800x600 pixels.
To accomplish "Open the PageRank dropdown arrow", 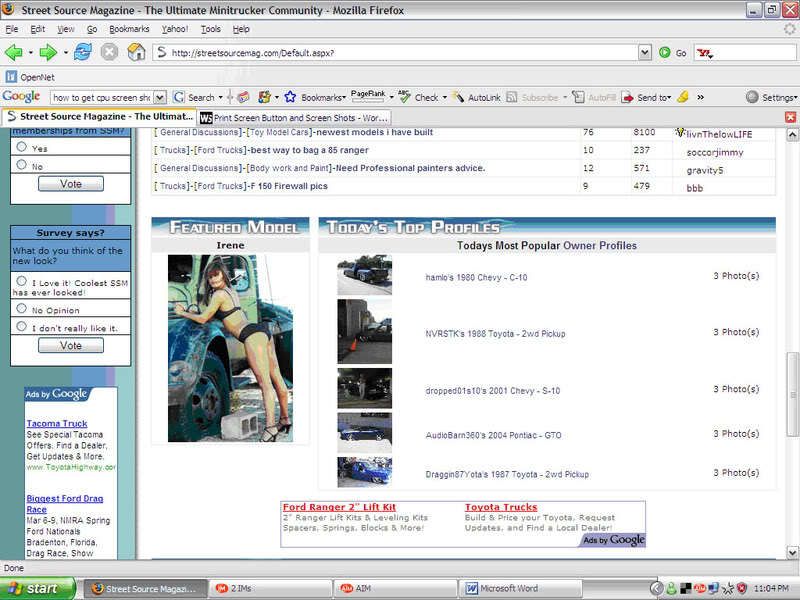I will [x=391, y=97].
